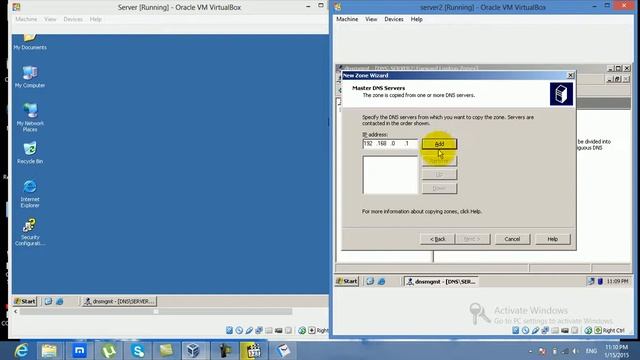Select My Network Places desktop icon
This screenshot has height=360, width=640.
30,117
